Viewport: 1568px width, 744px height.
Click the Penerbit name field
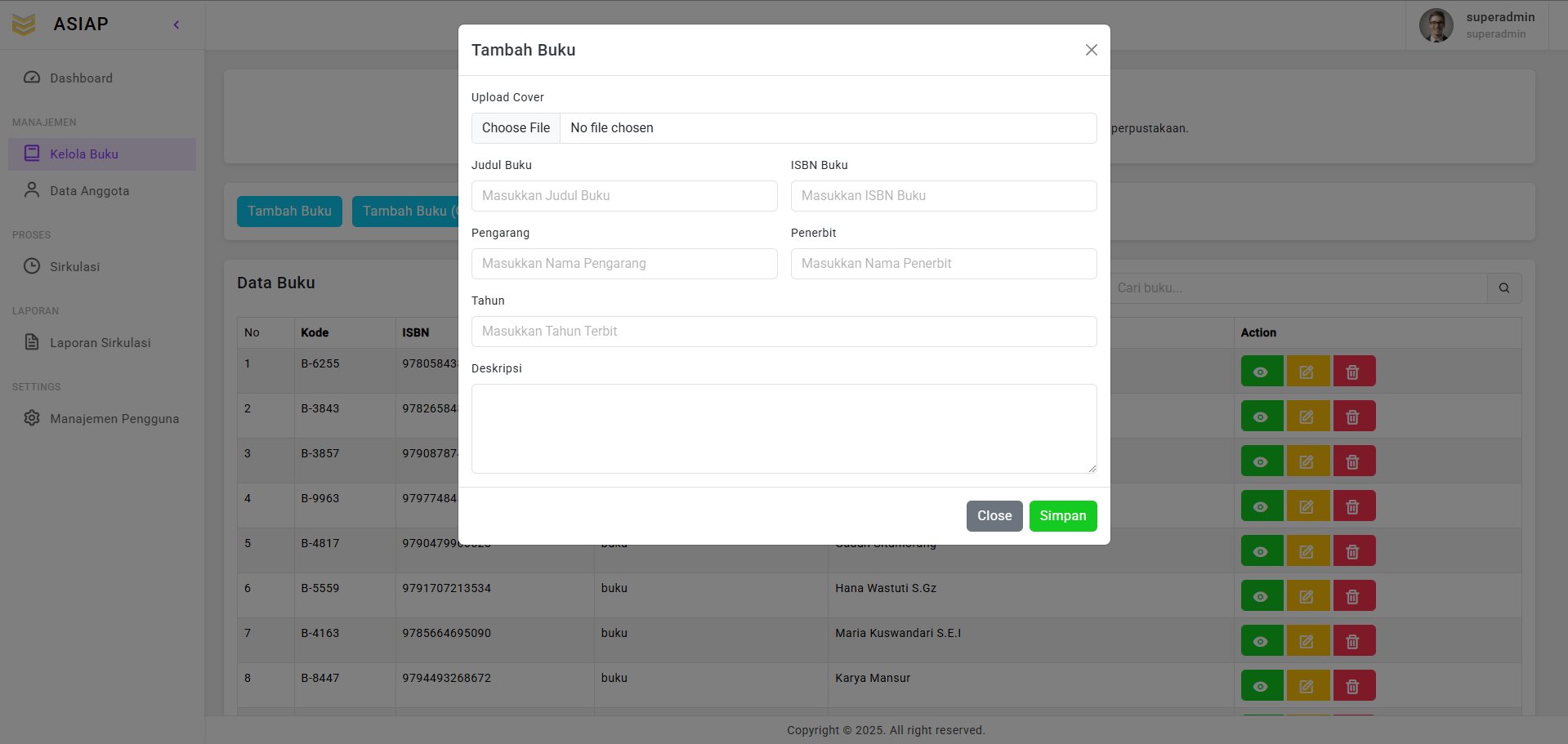point(943,264)
